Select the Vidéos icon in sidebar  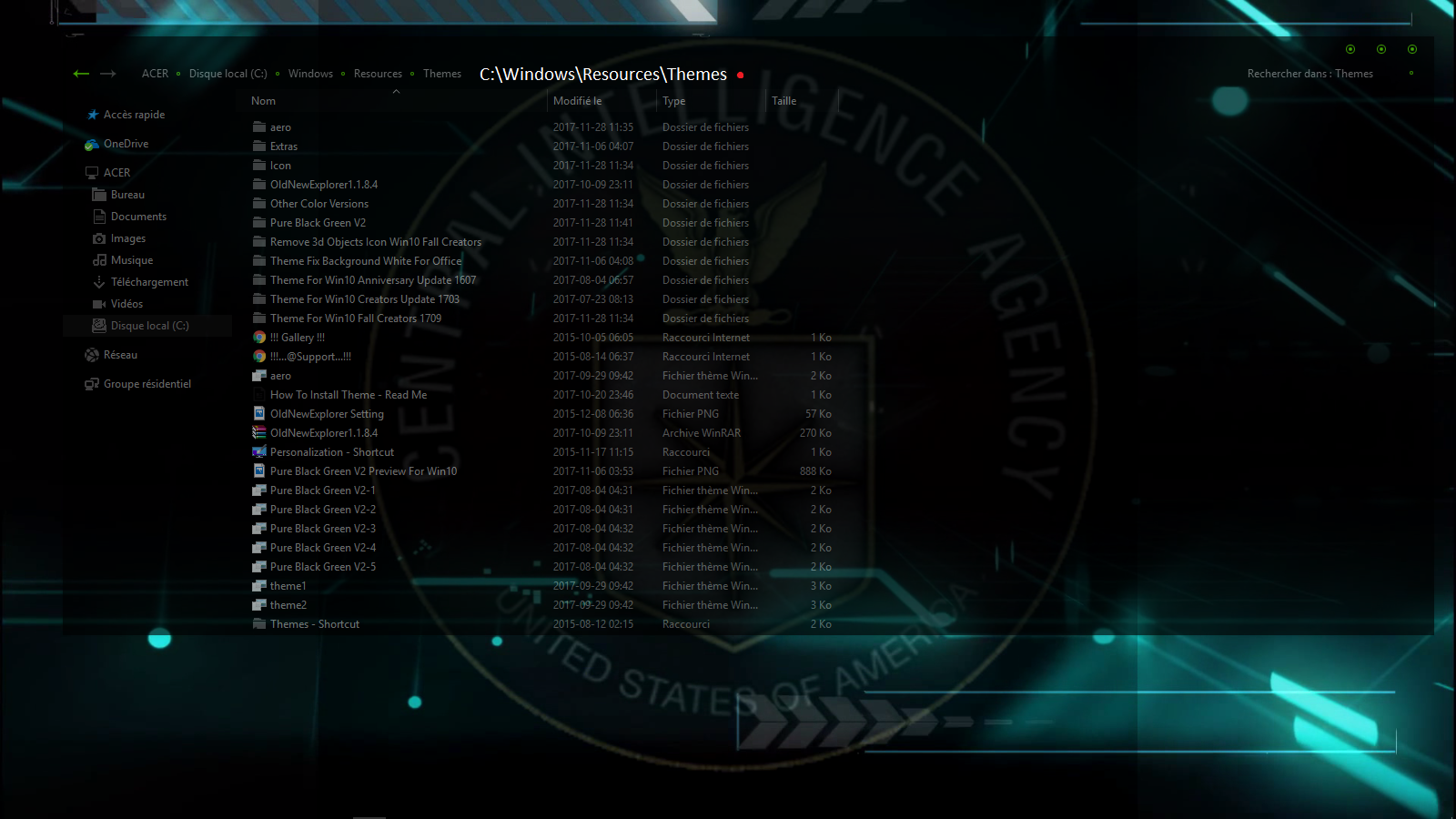[99, 304]
